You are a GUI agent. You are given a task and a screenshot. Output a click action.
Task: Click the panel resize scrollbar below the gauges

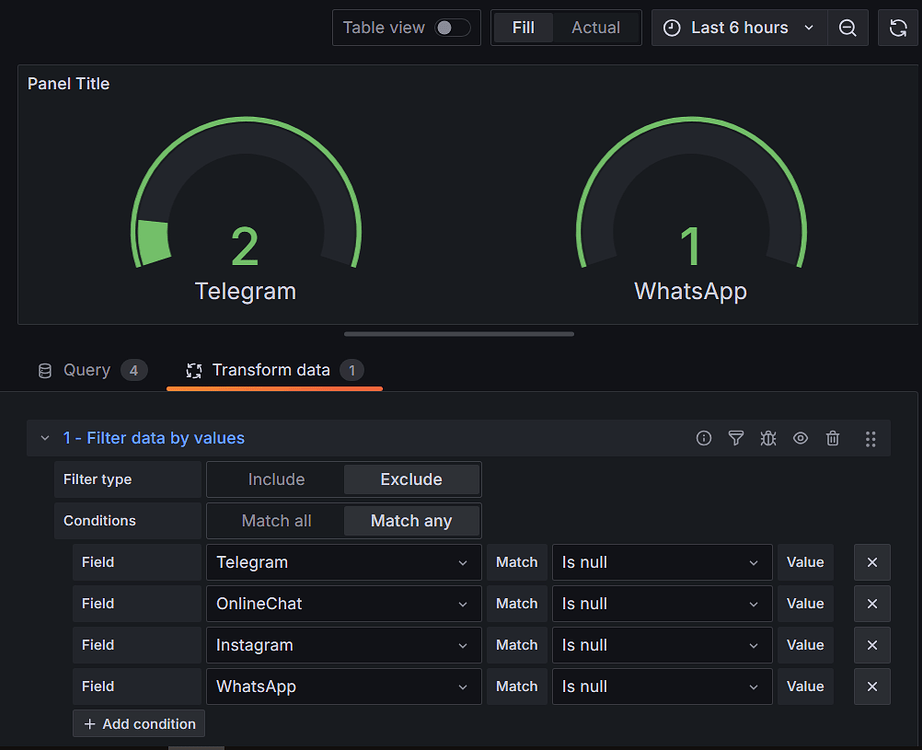pos(458,333)
